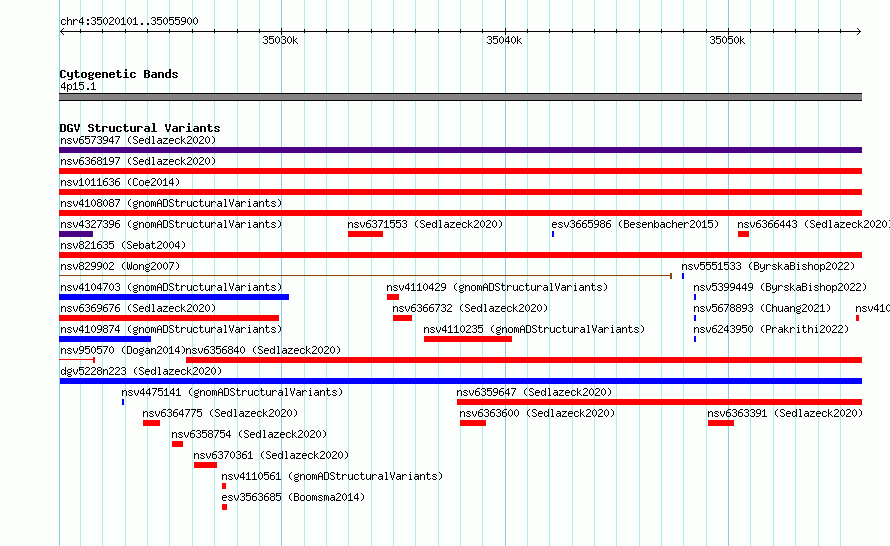Select the red nsv6369676 variant bar

[169, 318]
